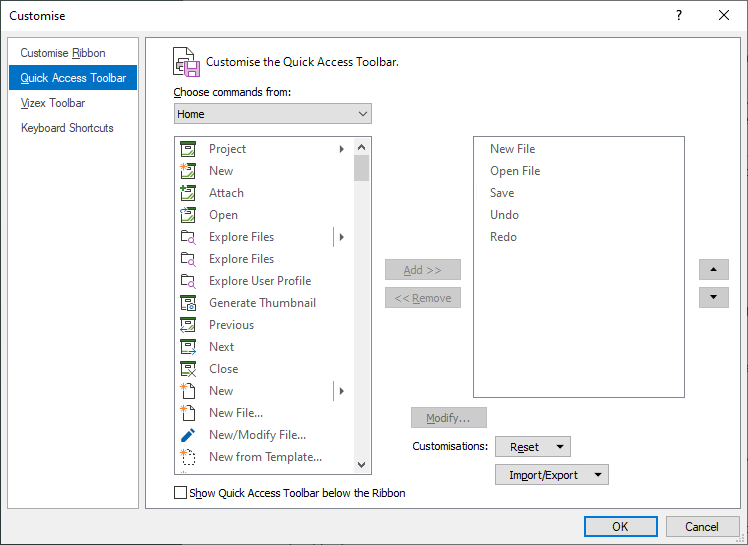This screenshot has height=545, width=748.
Task: Click the Previous project icon
Action: 188,325
